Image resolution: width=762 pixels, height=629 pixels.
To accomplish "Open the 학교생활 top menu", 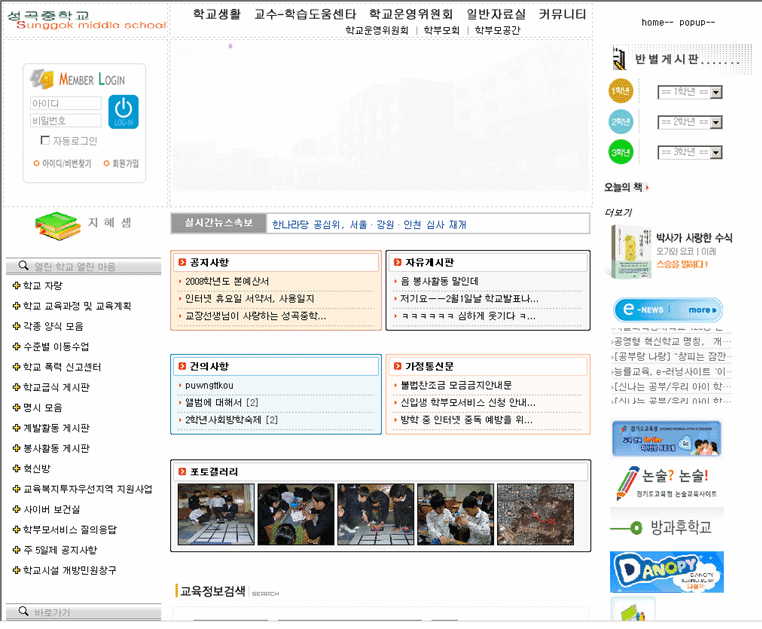I will 217,14.
